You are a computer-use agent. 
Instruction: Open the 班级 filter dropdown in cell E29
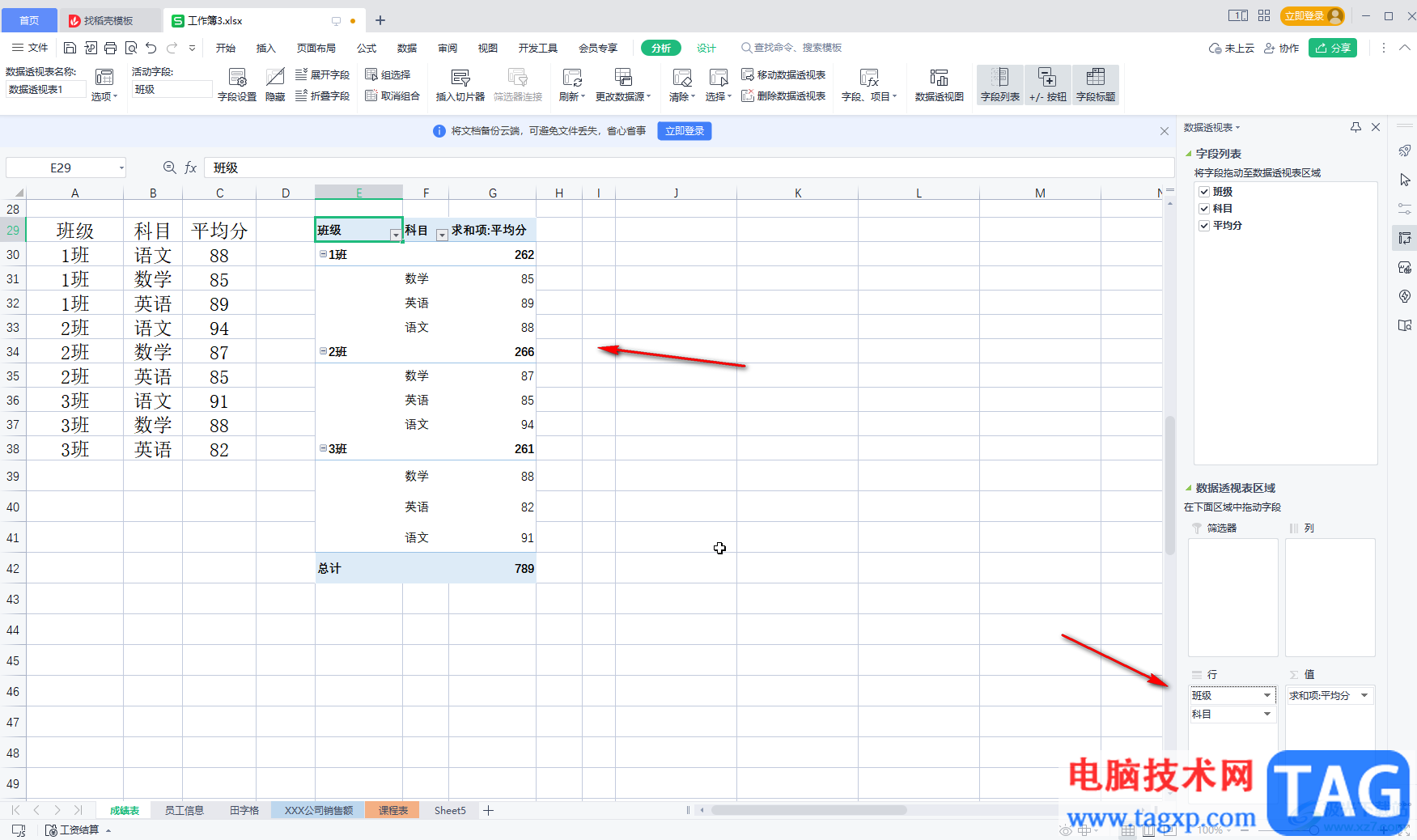point(395,235)
